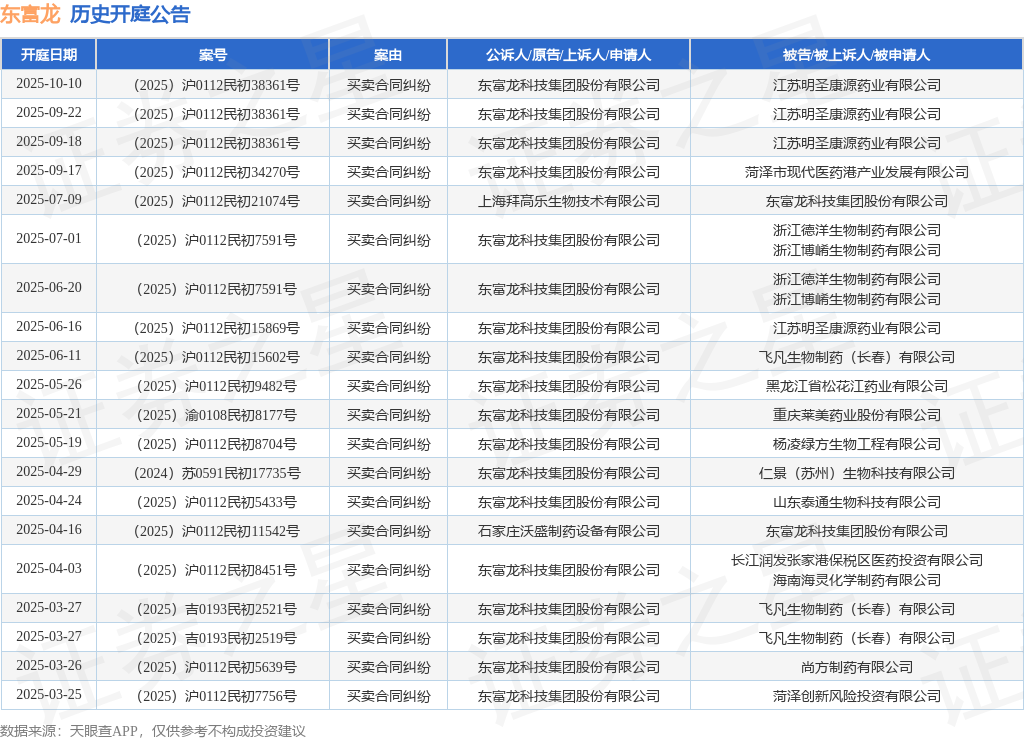Click defendant 杨凌绿方生物工程有限公司
The height and width of the screenshot is (740, 1024).
pos(856,444)
